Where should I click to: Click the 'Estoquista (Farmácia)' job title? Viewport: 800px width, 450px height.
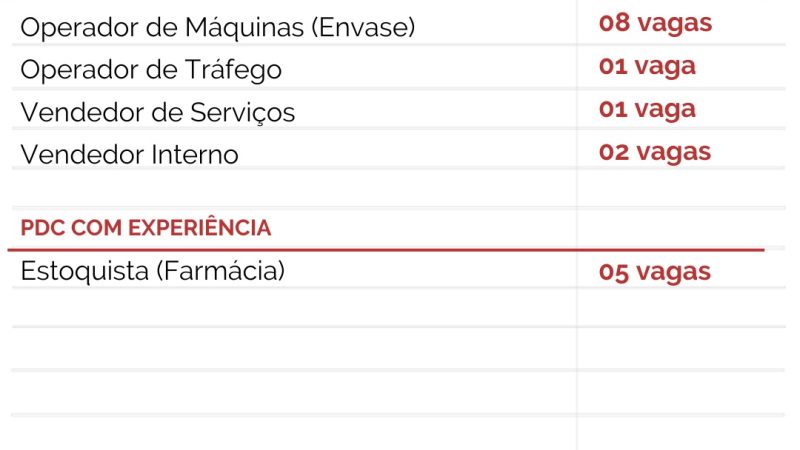(153, 270)
